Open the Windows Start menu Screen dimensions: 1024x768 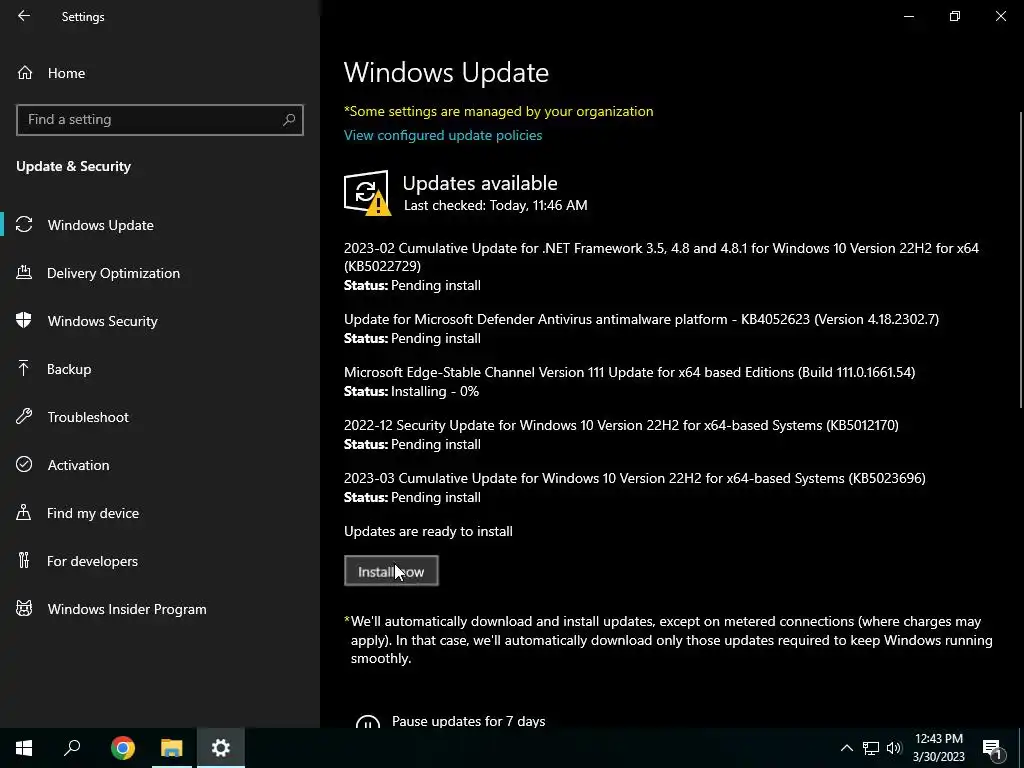click(x=24, y=748)
